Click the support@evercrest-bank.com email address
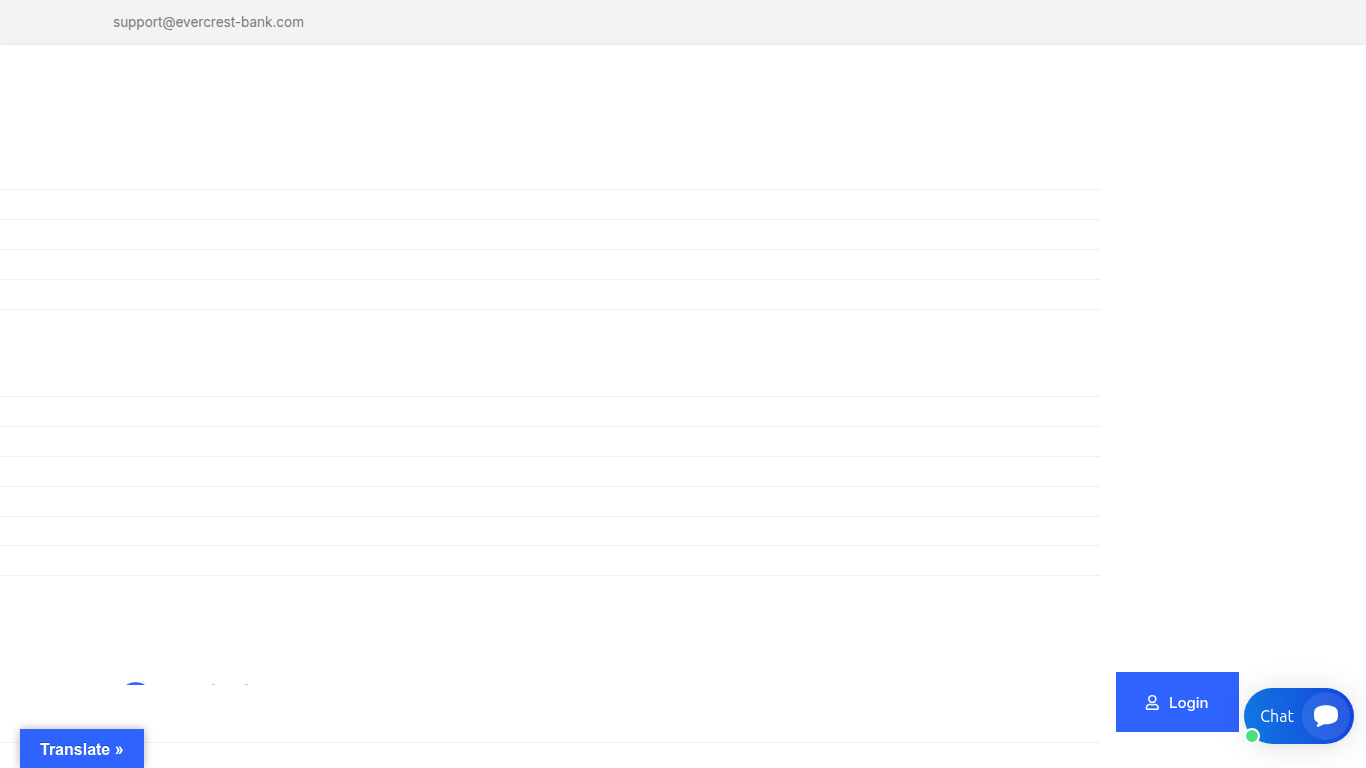 click(208, 22)
